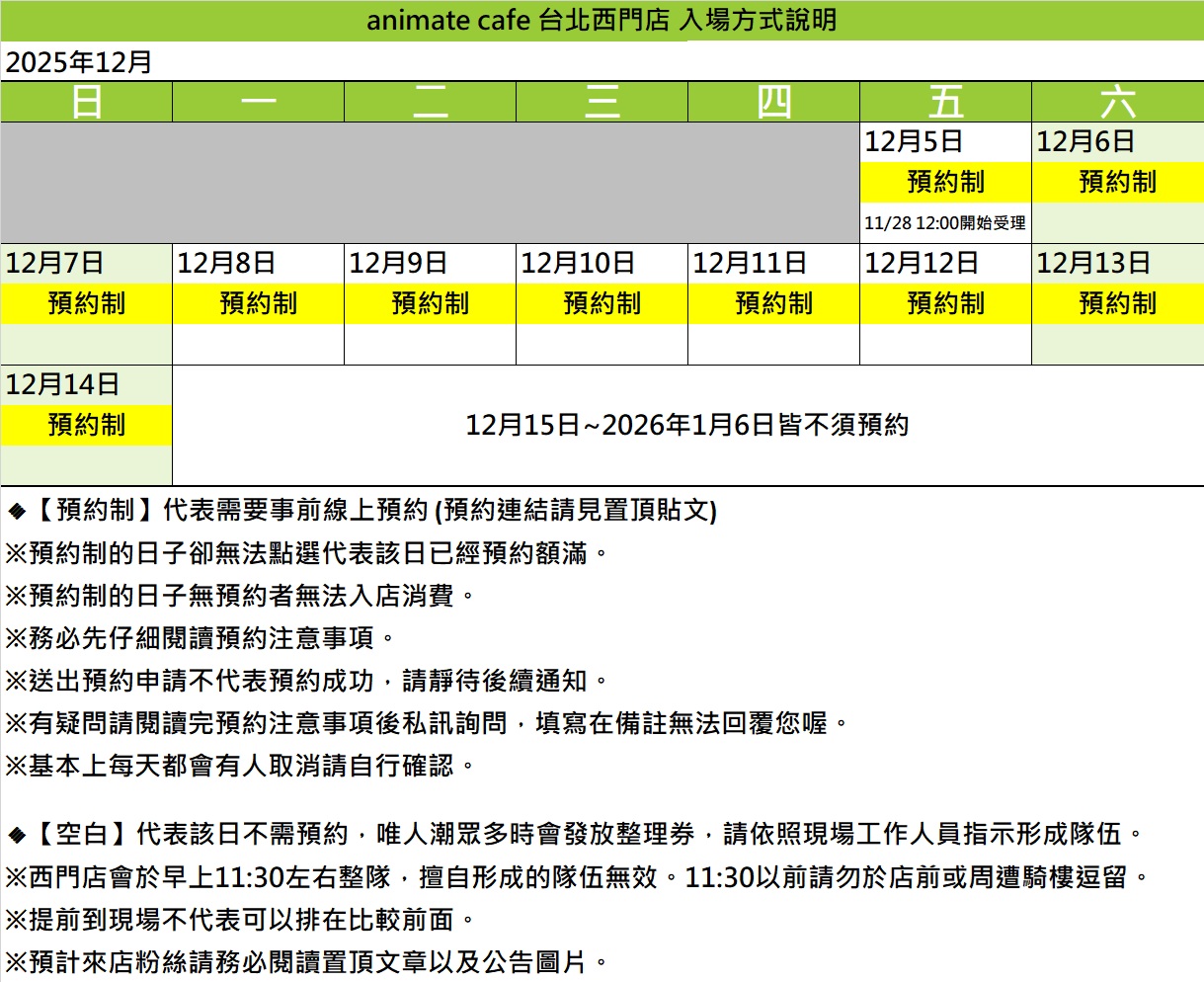Click 預約制 under 12月7日
Image resolution: width=1204 pixels, height=982 pixels.
[87, 303]
